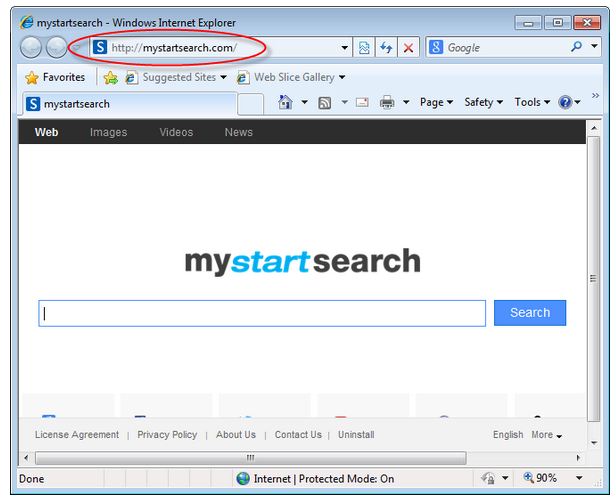
Task: Click the Back navigation button
Action: [x=31, y=48]
